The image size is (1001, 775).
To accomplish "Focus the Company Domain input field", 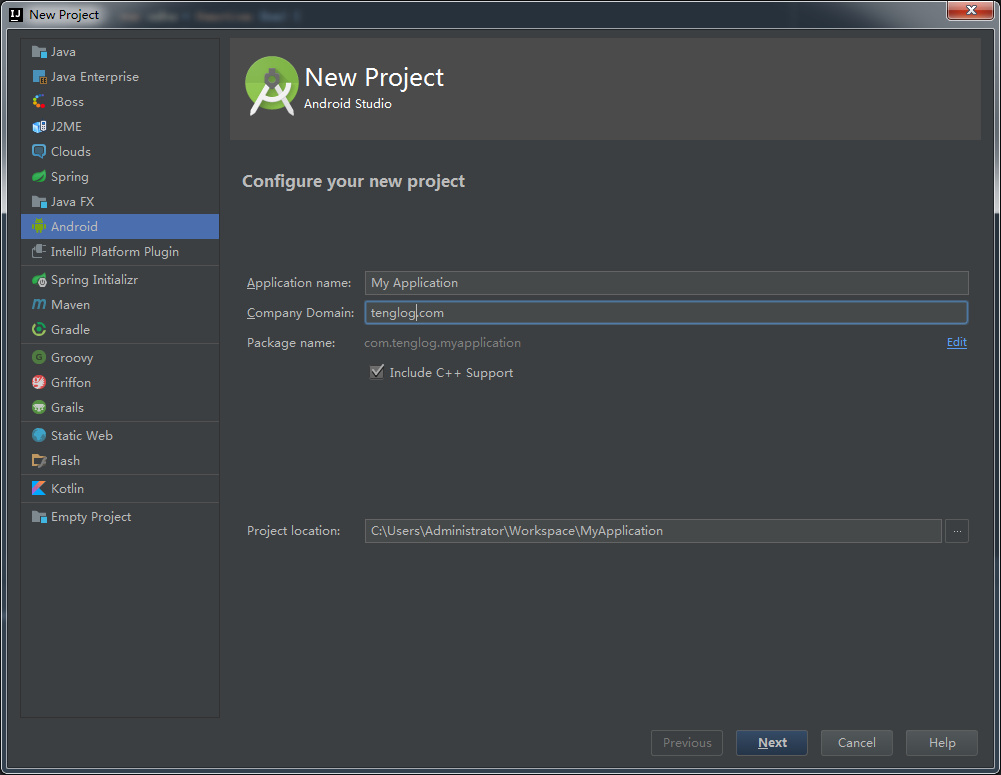I will coord(666,313).
